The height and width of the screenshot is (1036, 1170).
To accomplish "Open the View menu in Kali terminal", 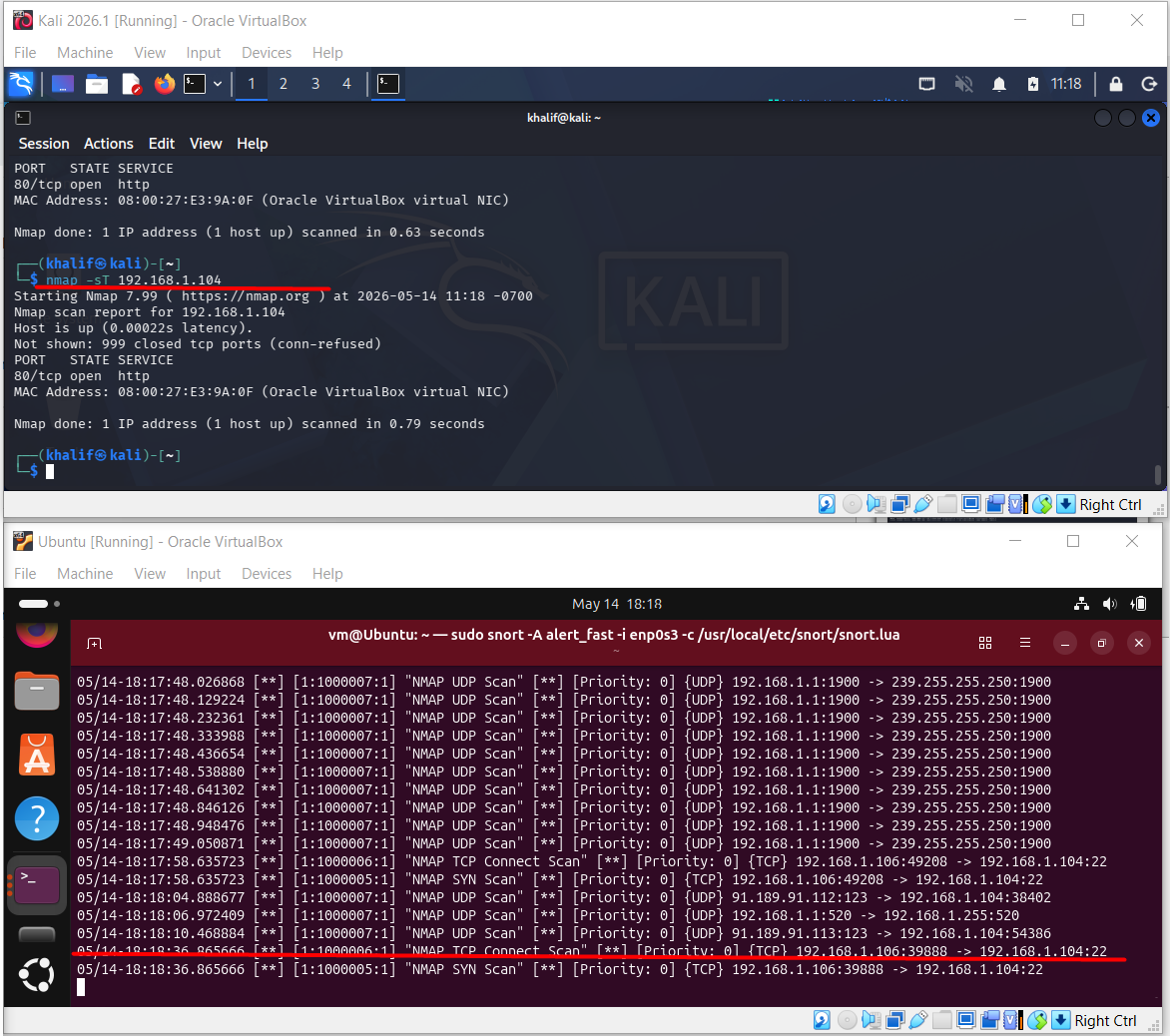I will 206,143.
